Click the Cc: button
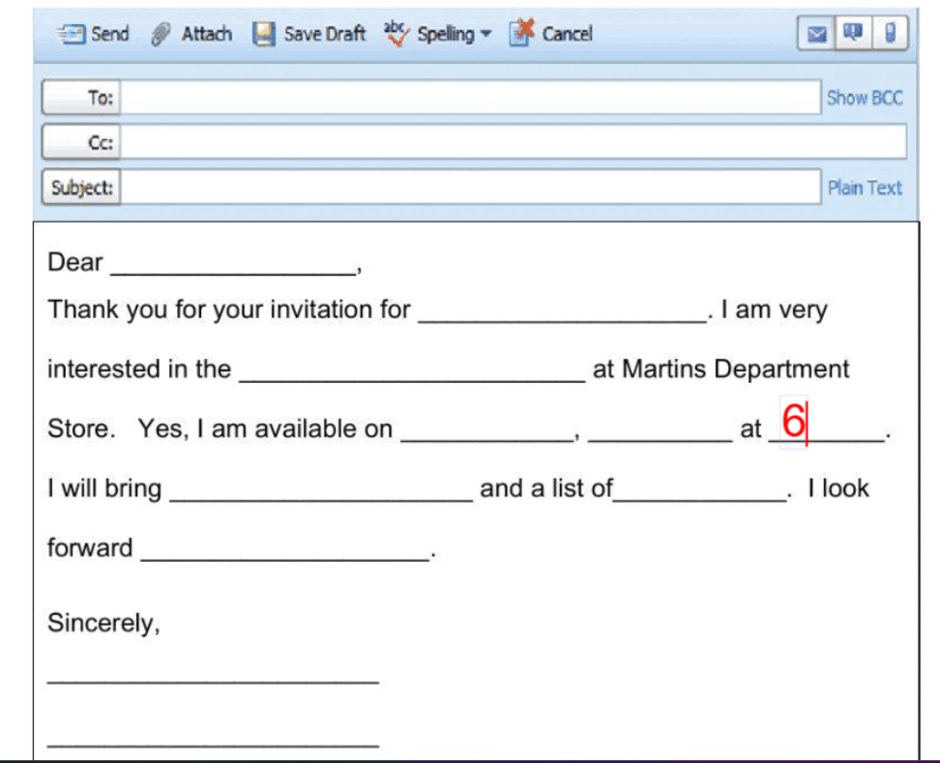 [x=82, y=142]
